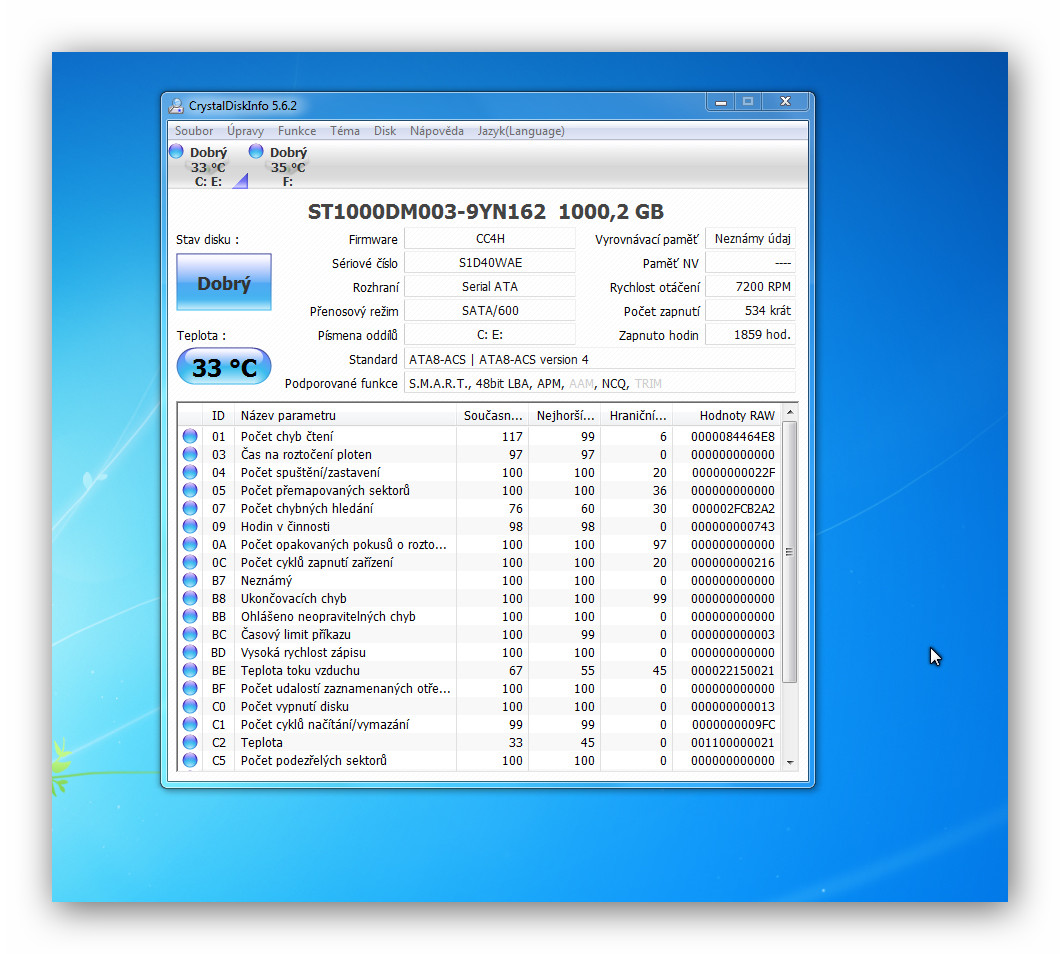This screenshot has width=1060, height=954.
Task: Click the status orb for row 03 Čas na roztočení ploten
Action: tap(190, 454)
